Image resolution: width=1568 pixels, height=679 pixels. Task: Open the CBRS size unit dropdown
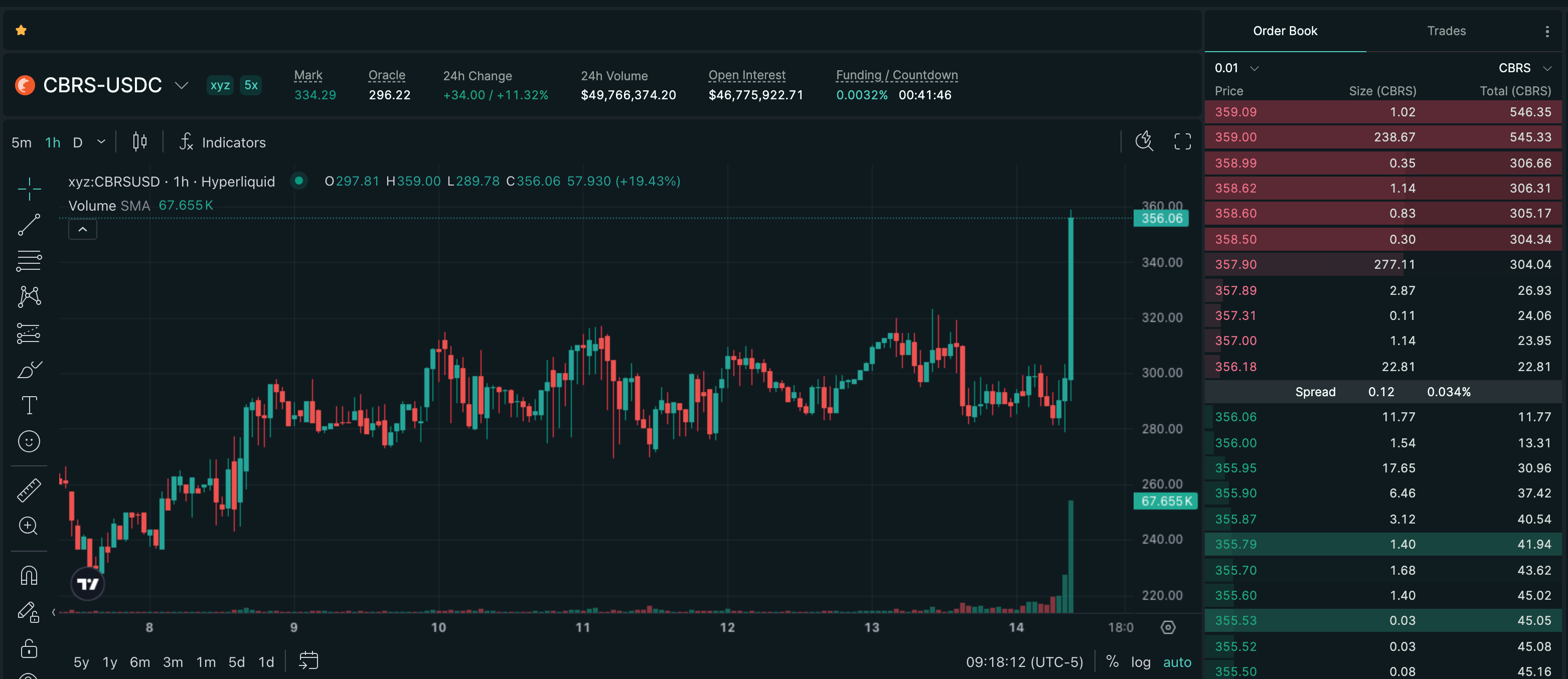point(1524,68)
